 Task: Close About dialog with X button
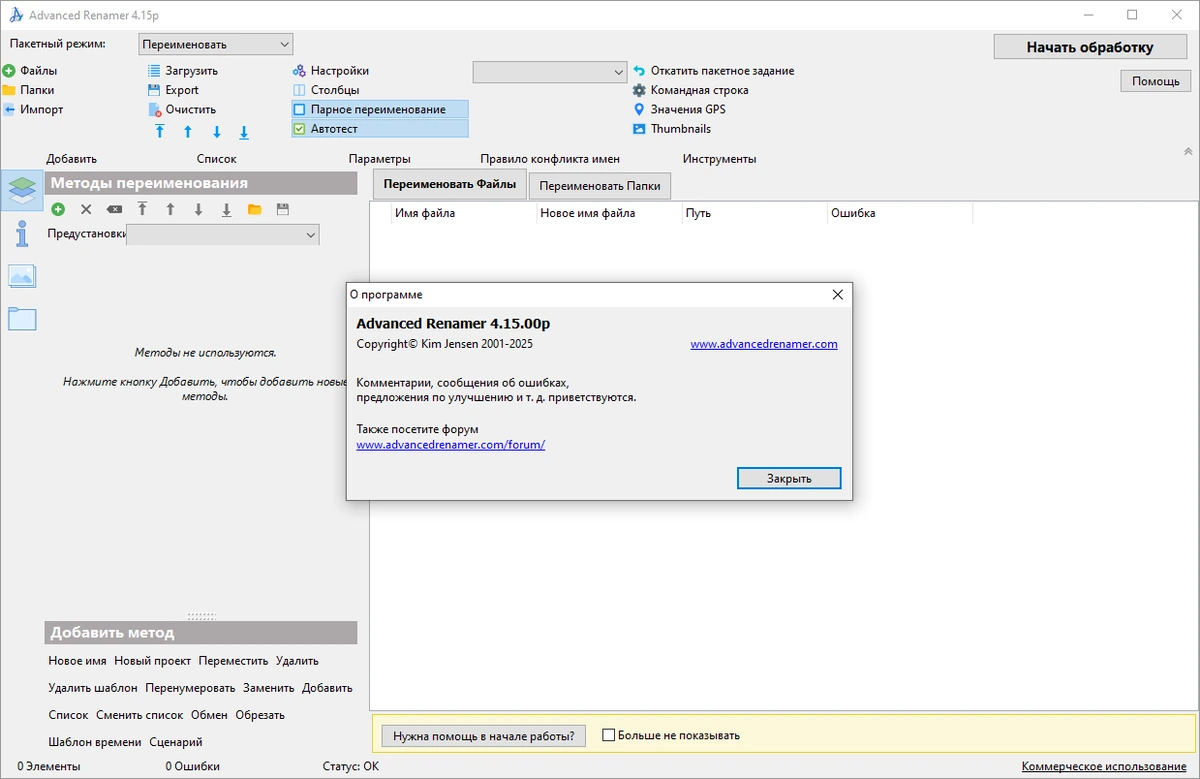[x=838, y=295]
